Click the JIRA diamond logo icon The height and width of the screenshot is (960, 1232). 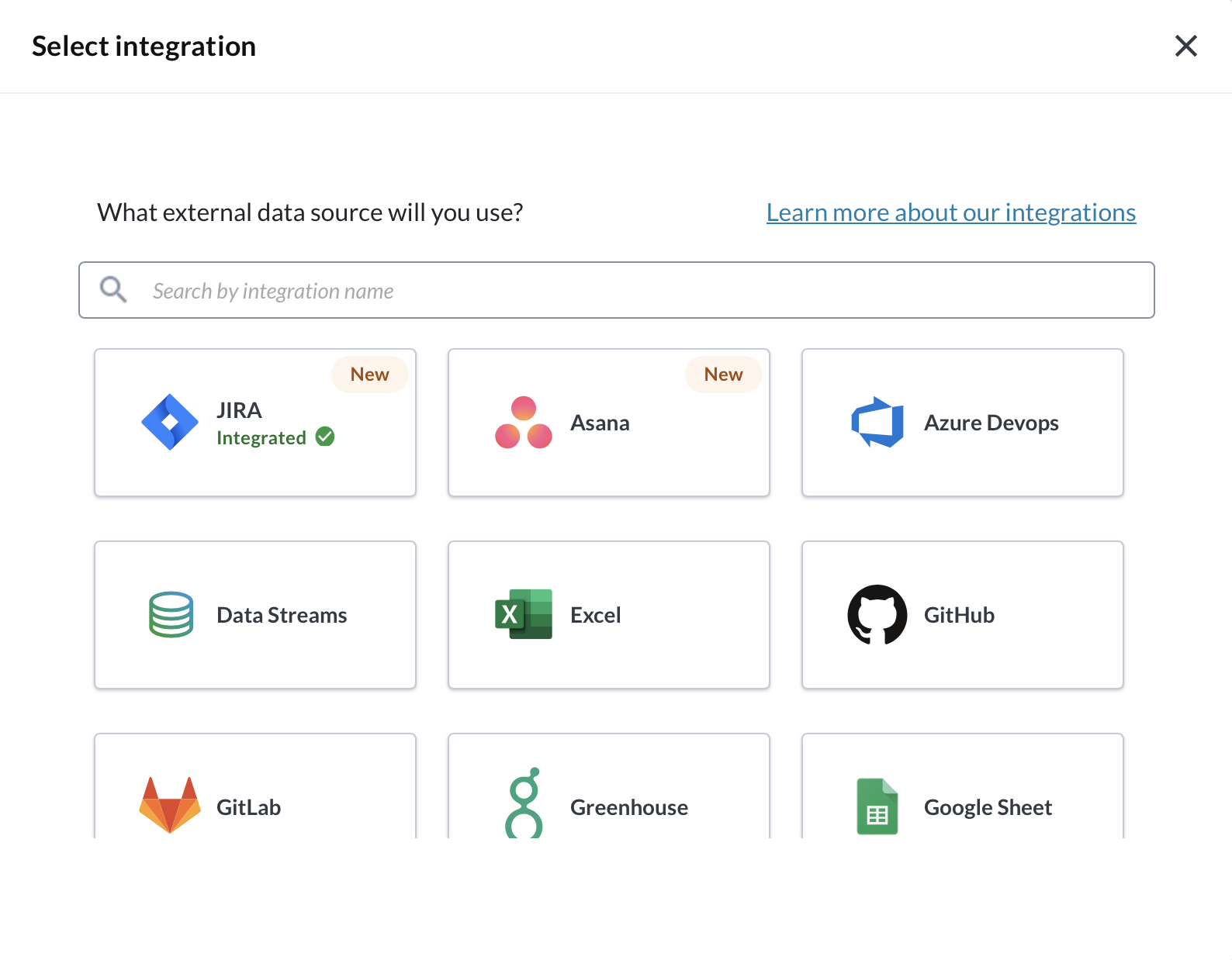pyautogui.click(x=170, y=423)
